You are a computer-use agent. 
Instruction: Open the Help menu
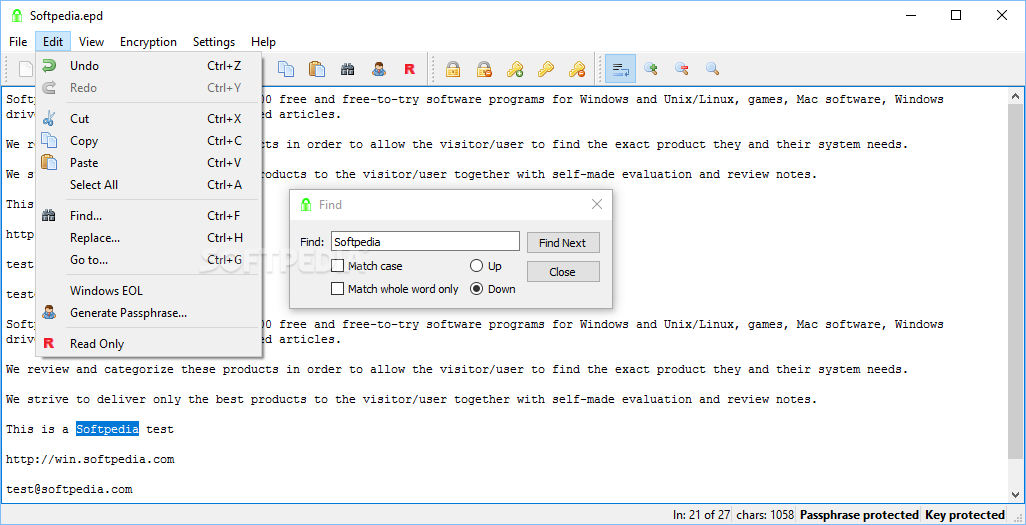[264, 42]
